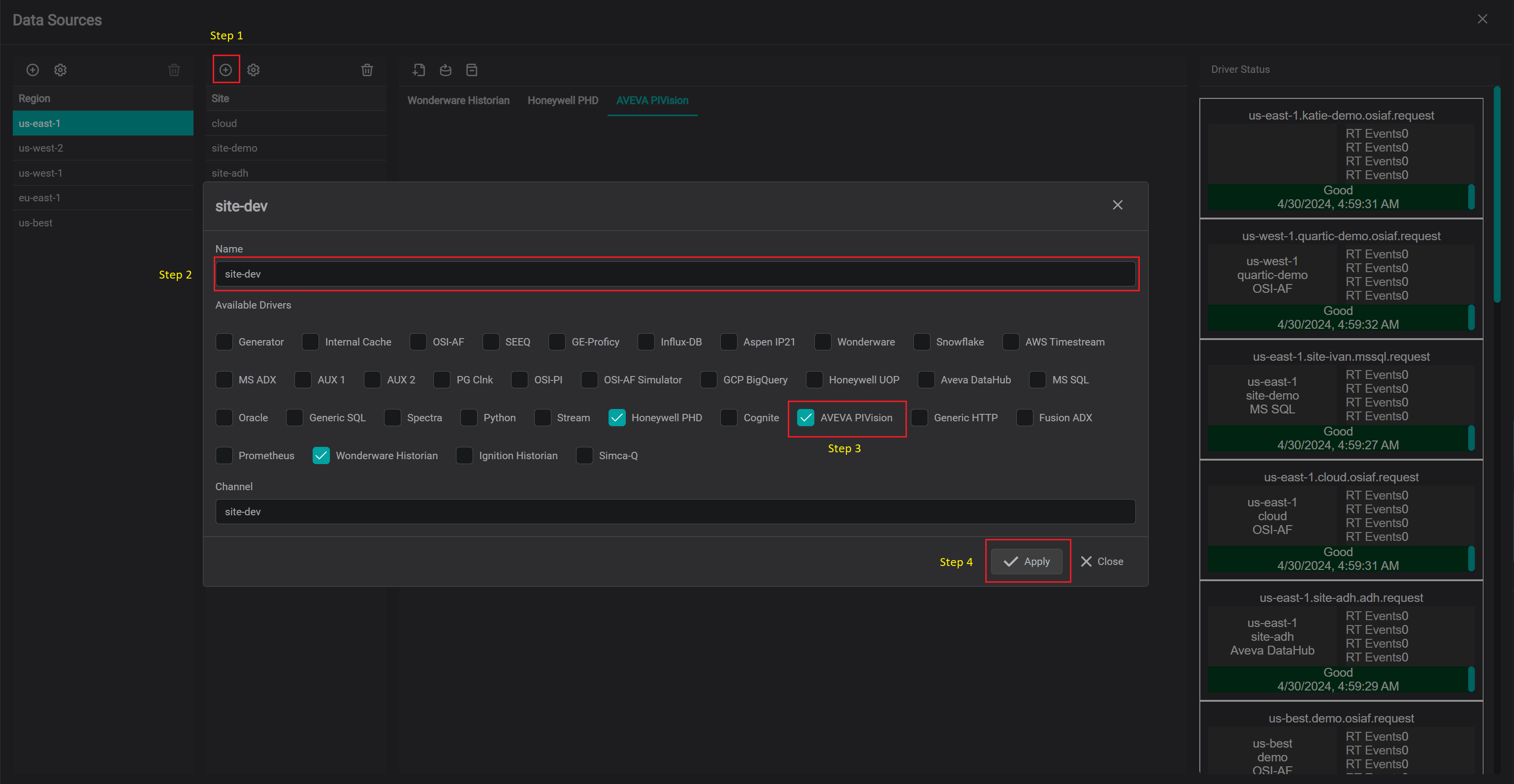The height and width of the screenshot is (784, 1514).
Task: Select the AVEVA PIVision tab
Action: pos(652,100)
